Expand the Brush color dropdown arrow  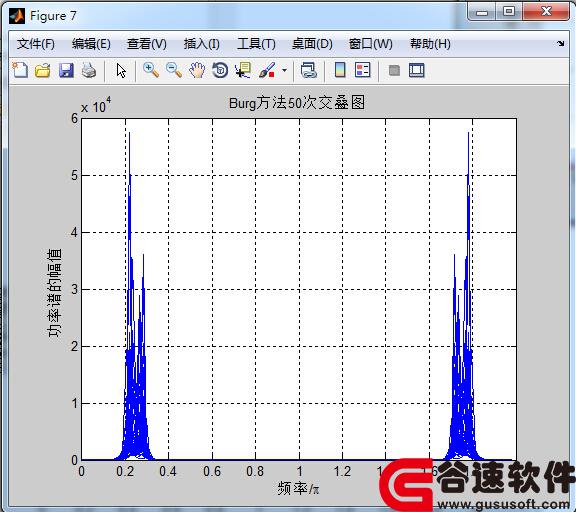[x=284, y=70]
